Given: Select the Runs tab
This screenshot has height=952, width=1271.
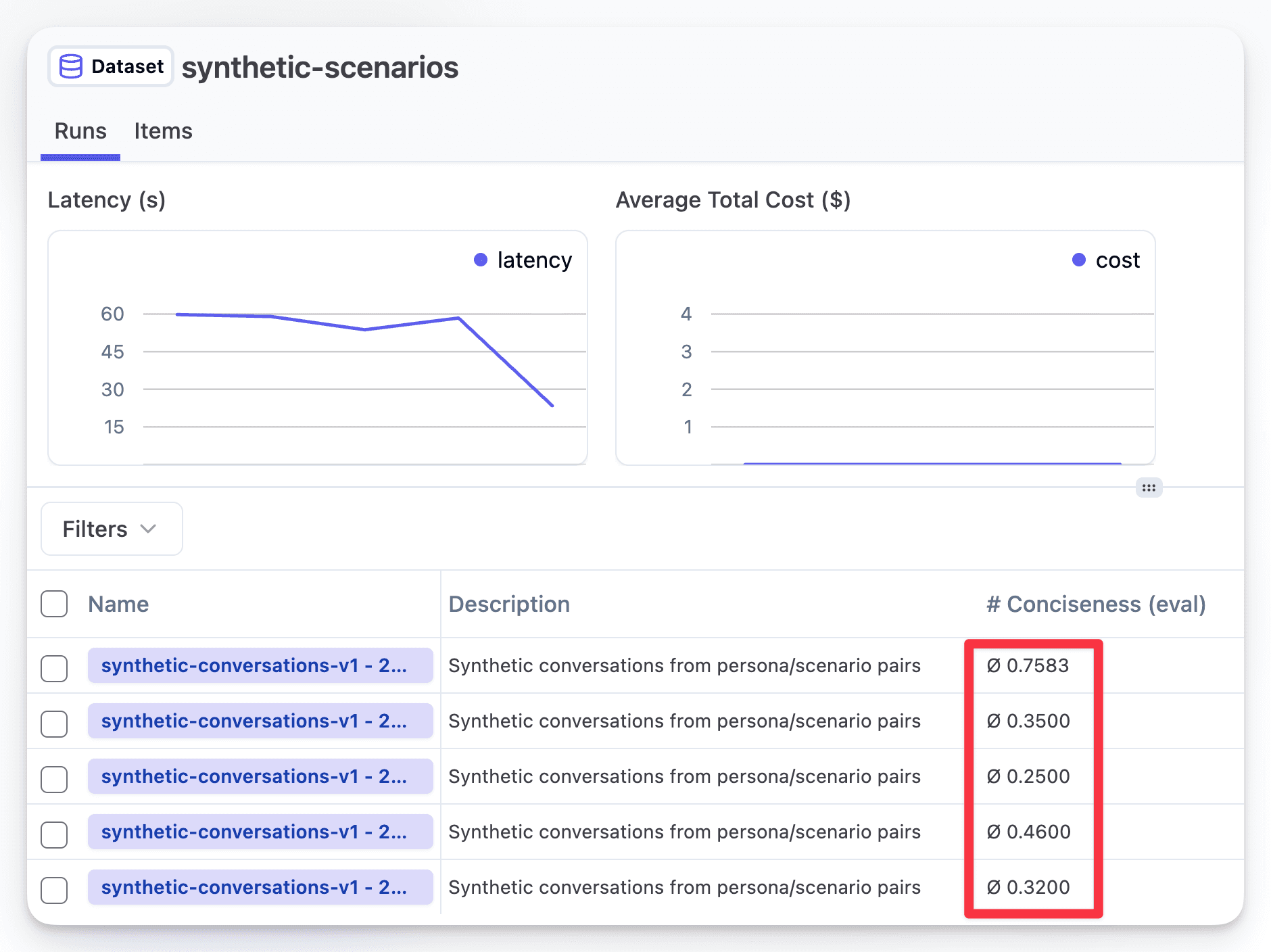Looking at the screenshot, I should pos(80,130).
